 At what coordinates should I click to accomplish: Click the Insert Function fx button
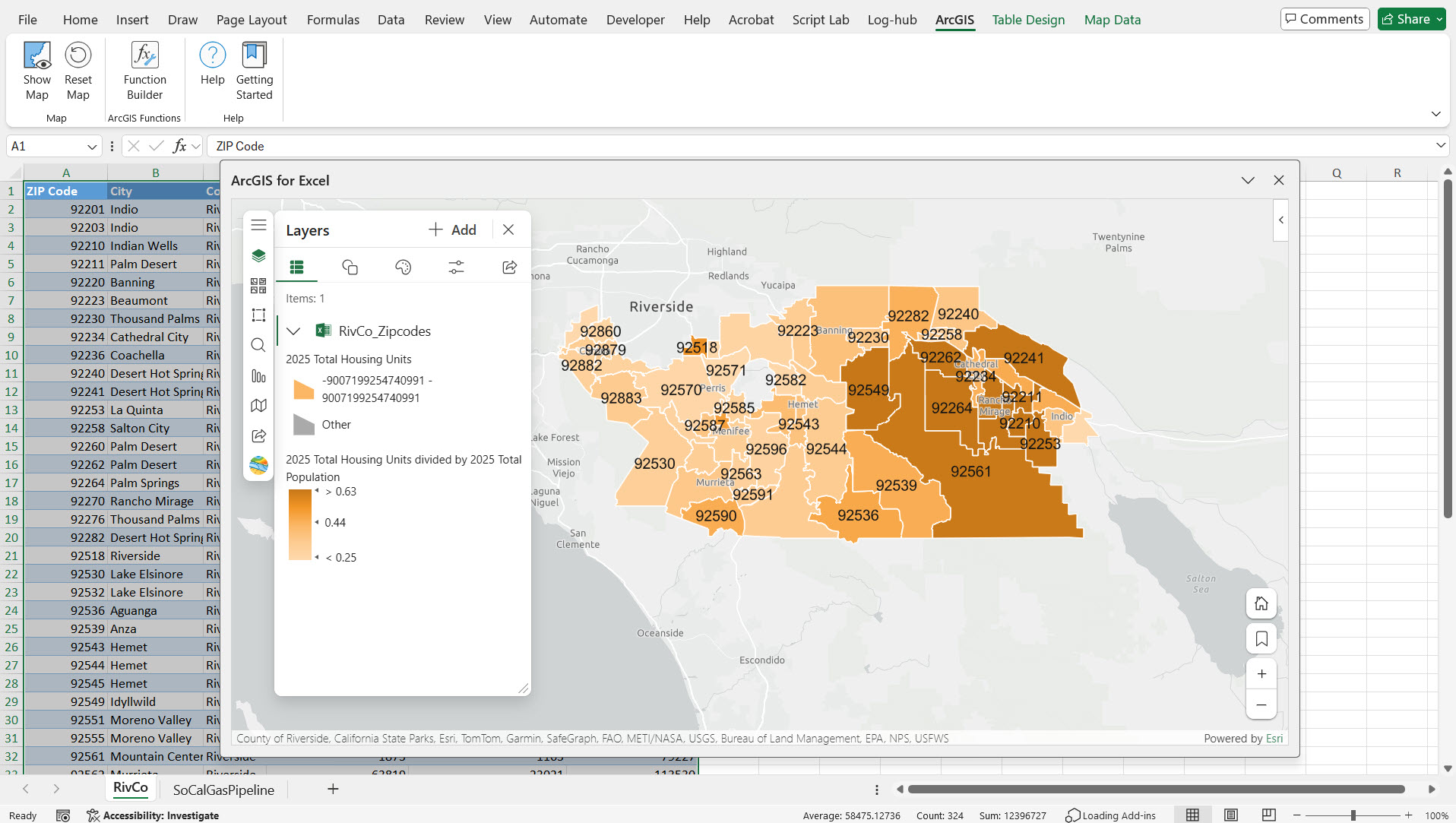click(179, 146)
